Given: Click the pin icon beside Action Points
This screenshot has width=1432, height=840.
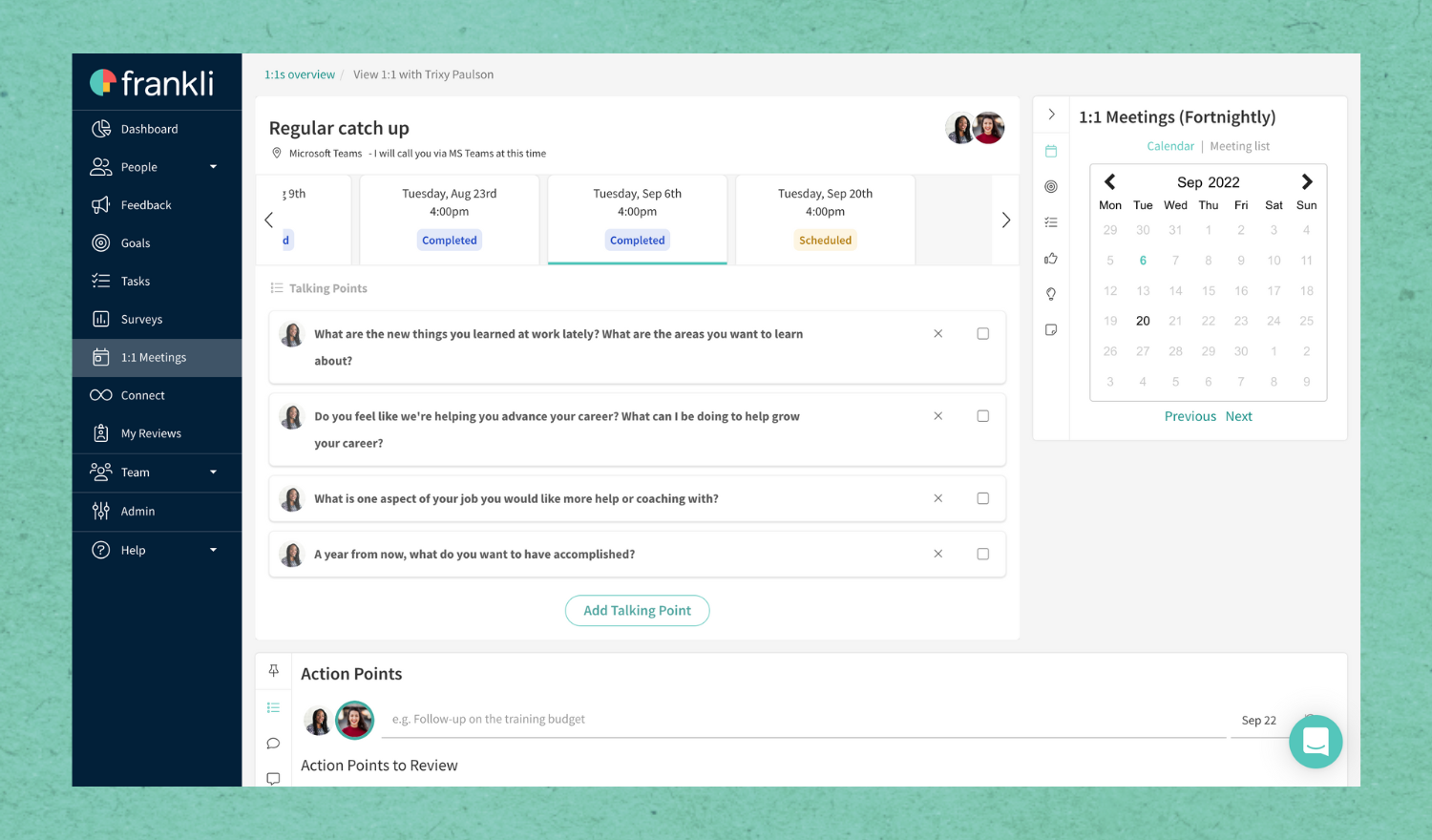Looking at the screenshot, I should (x=273, y=670).
